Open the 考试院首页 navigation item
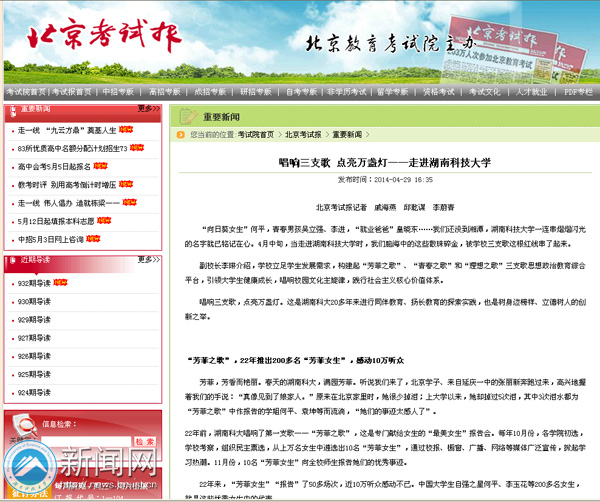The width and height of the screenshot is (600, 502). [x=26, y=92]
